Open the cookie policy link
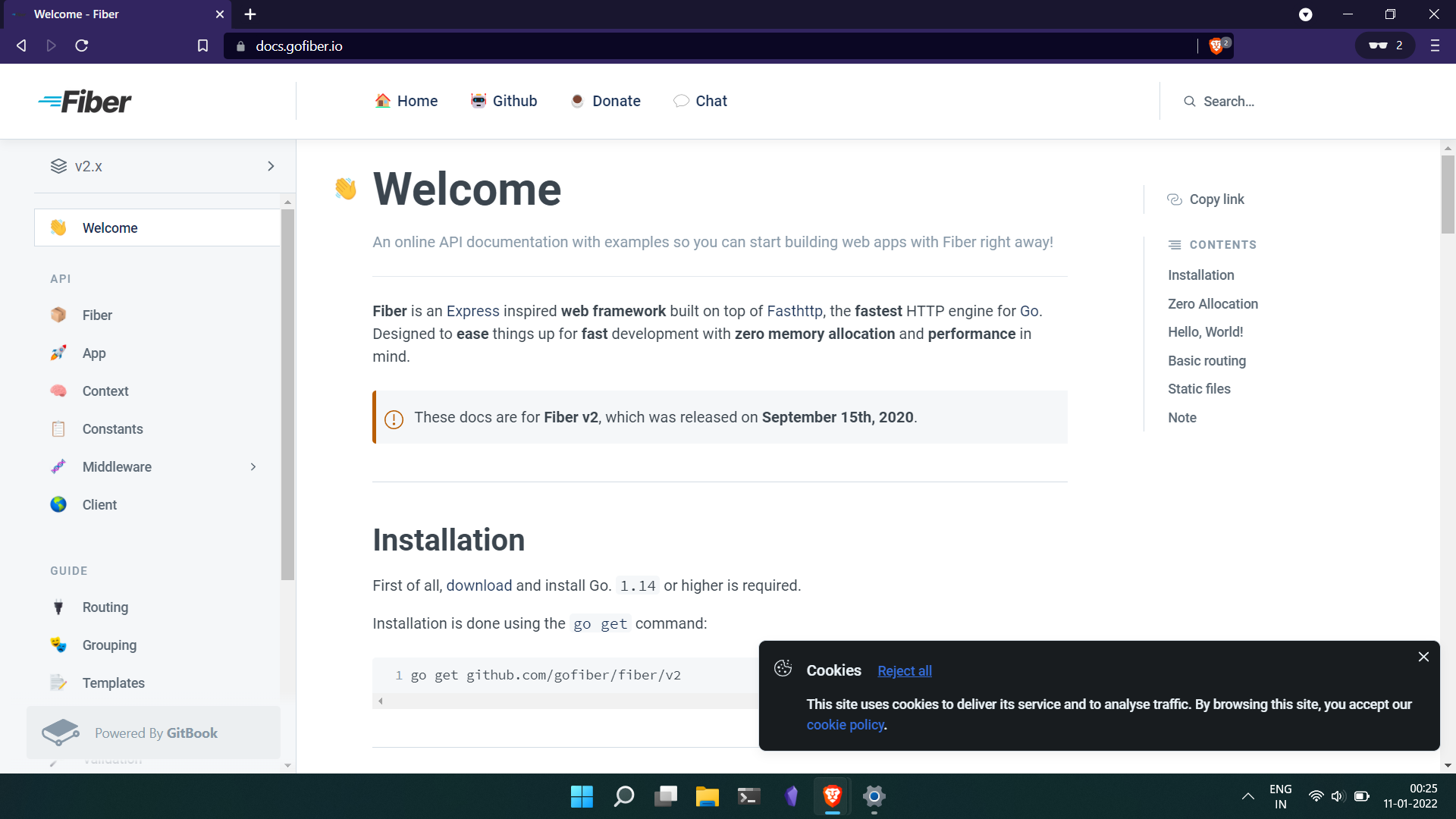The image size is (1456, 819). pyautogui.click(x=845, y=724)
